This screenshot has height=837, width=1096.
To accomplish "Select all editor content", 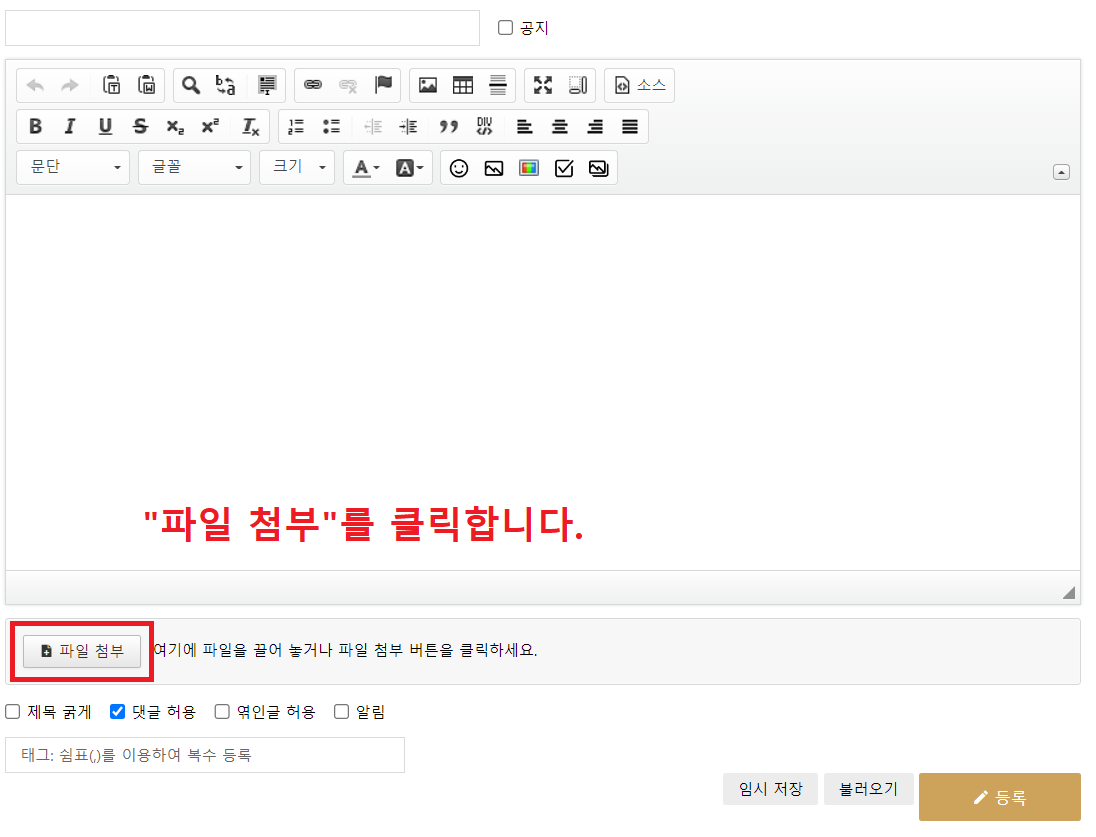I will 267,85.
